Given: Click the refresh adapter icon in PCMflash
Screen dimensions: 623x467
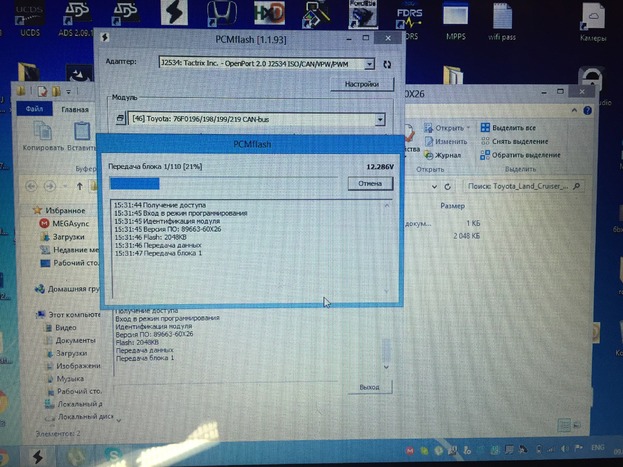Looking at the screenshot, I should tap(386, 64).
